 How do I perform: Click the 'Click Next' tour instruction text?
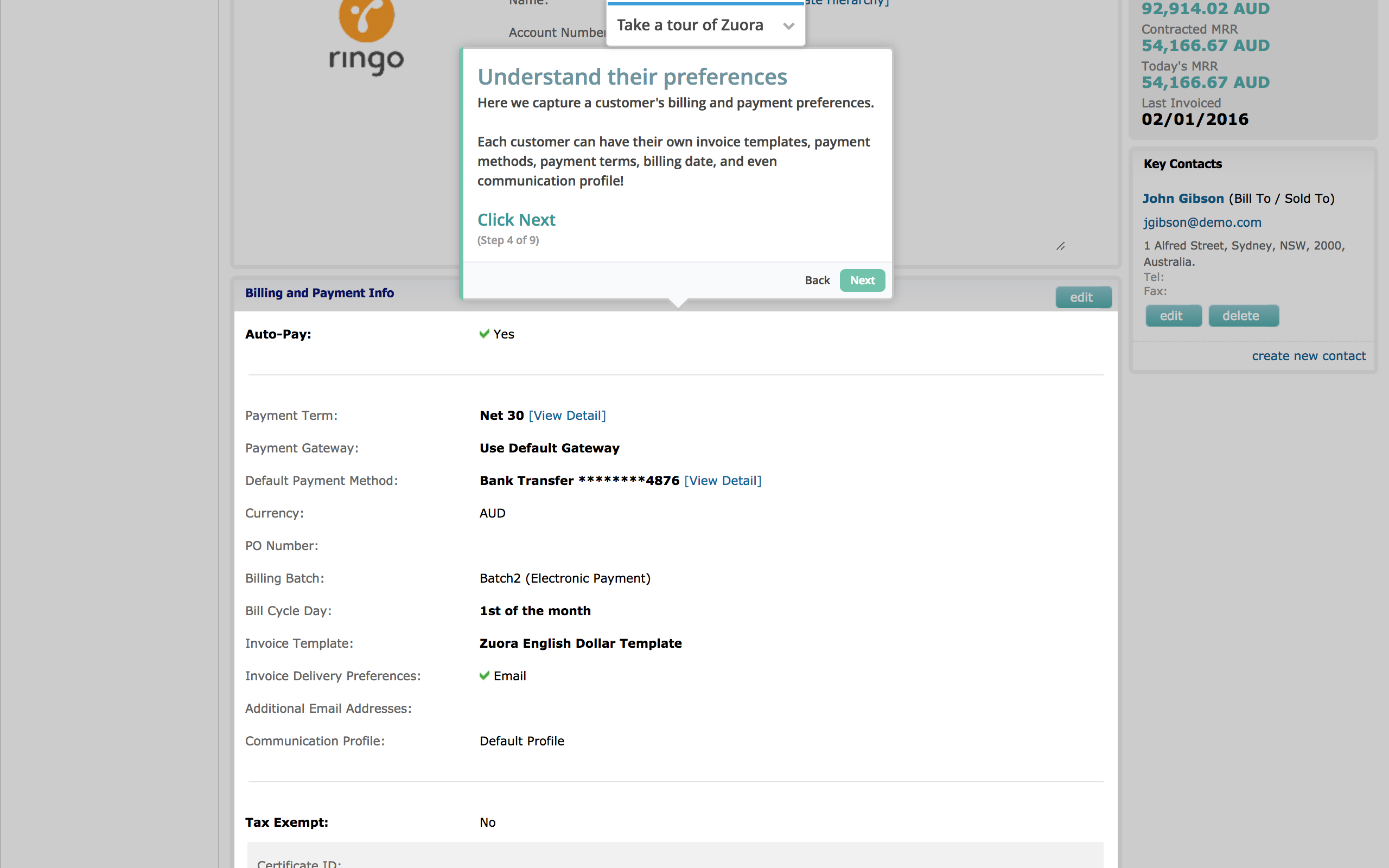coord(516,220)
